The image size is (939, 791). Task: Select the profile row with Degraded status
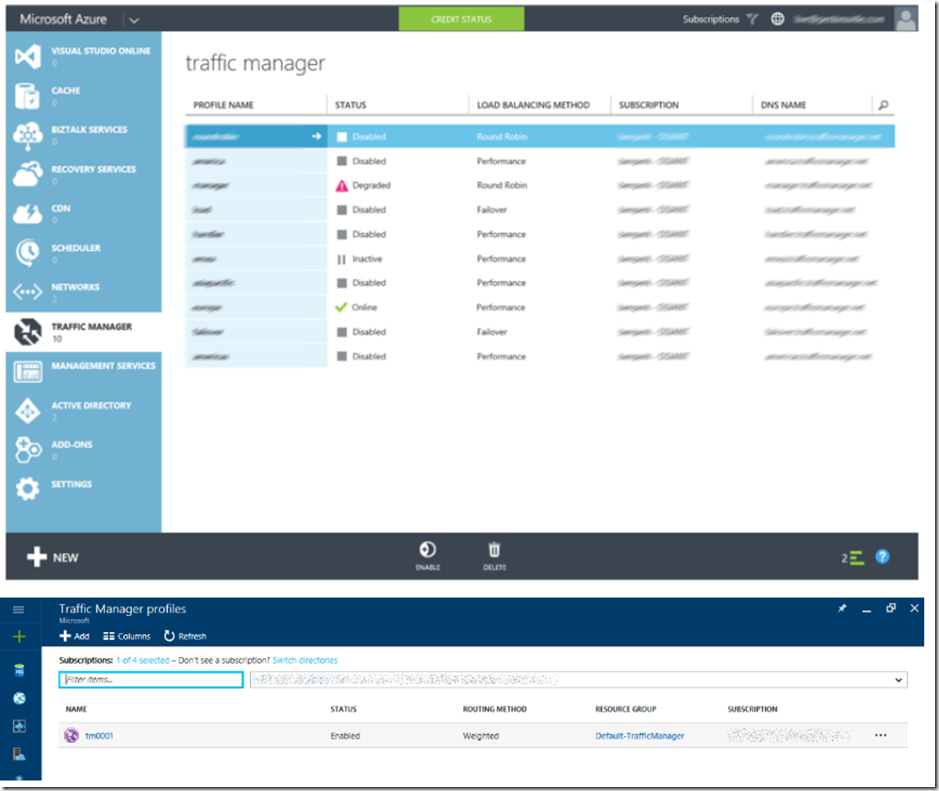tap(539, 186)
